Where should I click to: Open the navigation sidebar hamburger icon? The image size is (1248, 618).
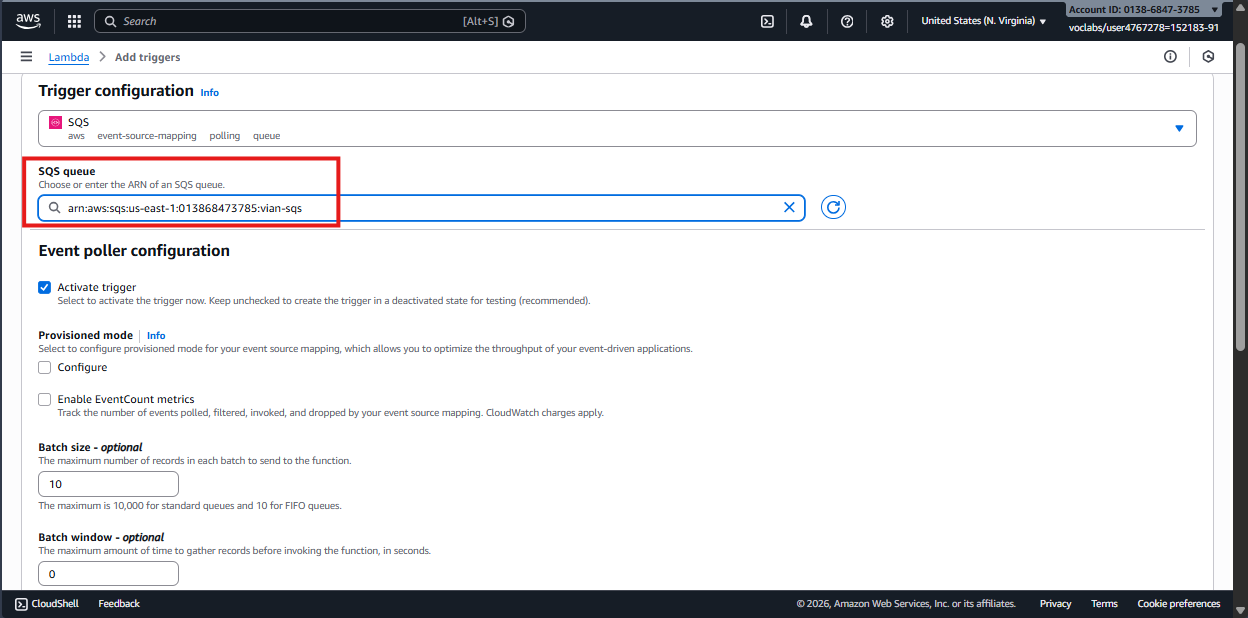coord(26,56)
